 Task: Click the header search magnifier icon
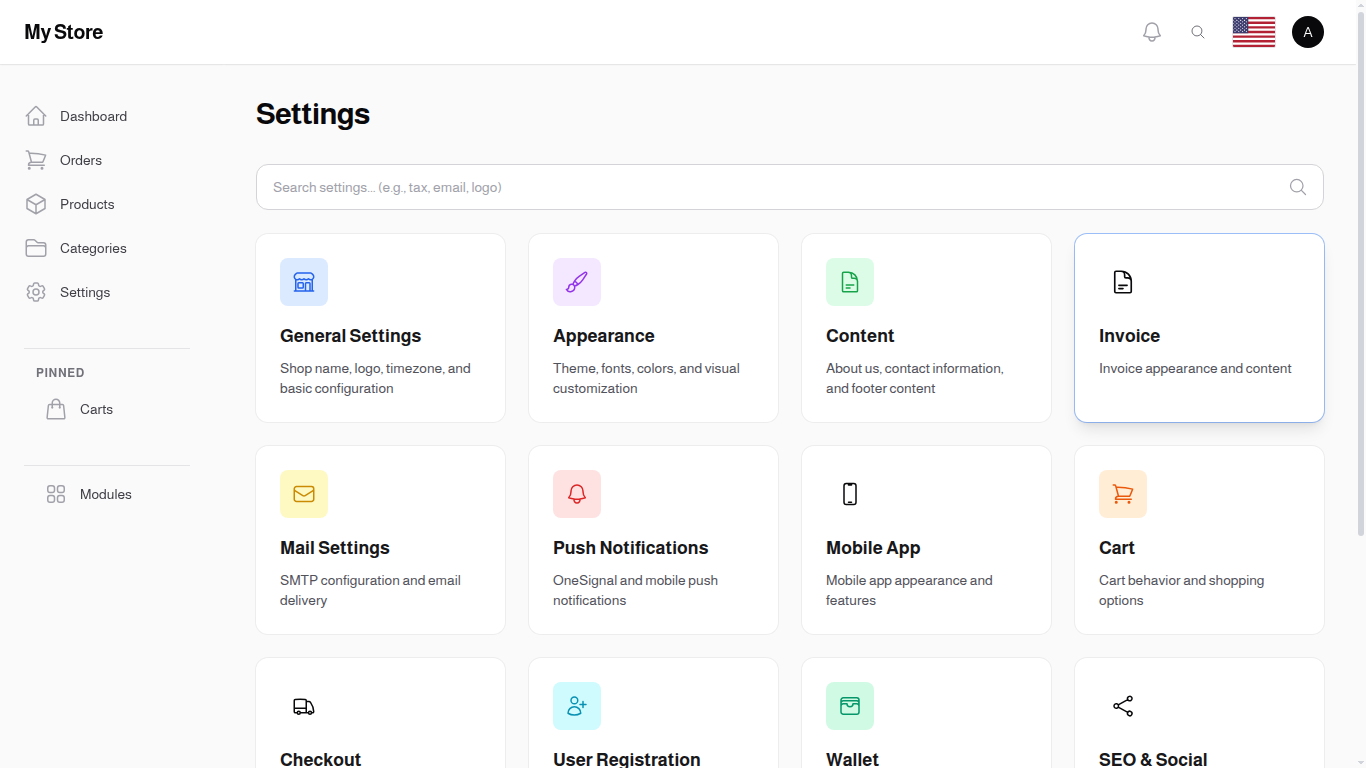tap(1198, 31)
